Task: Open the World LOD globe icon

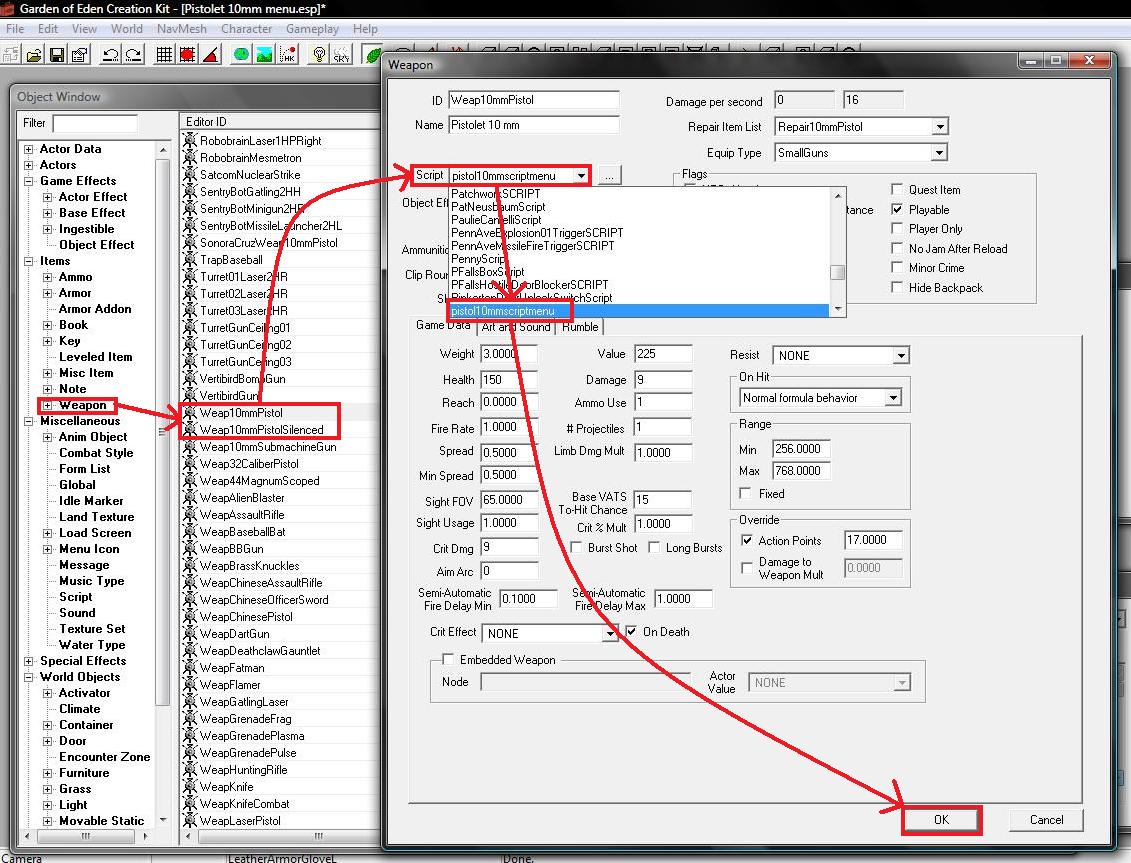Action: pos(241,54)
